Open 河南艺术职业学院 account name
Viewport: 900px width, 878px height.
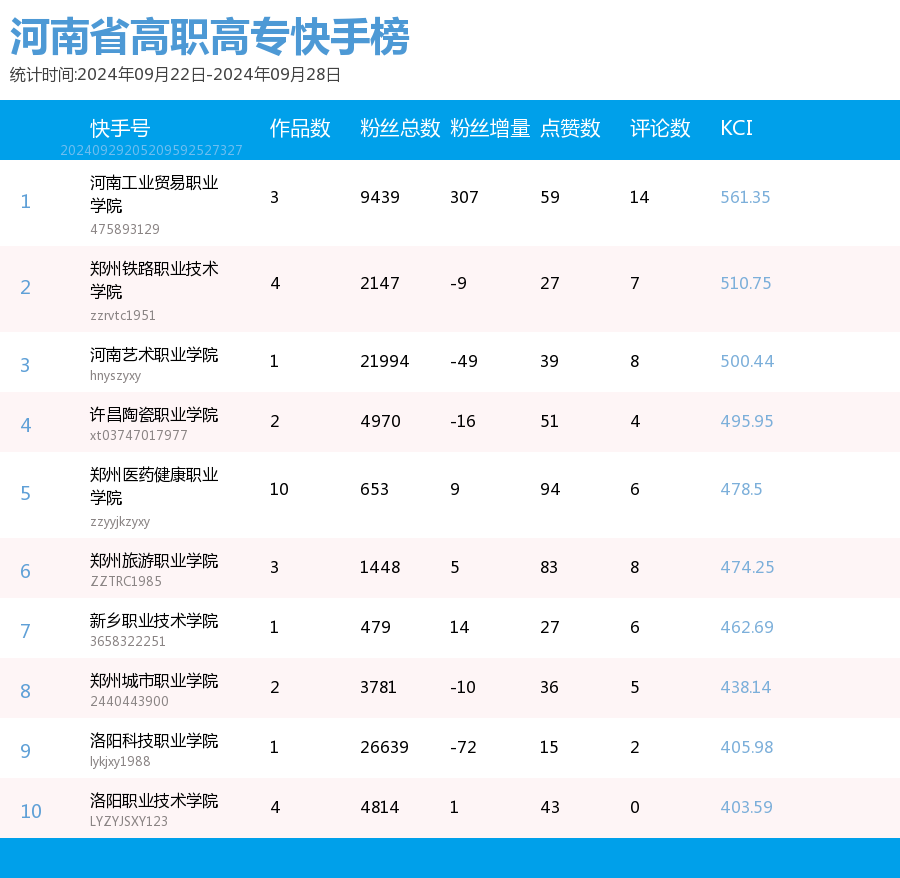coord(154,355)
